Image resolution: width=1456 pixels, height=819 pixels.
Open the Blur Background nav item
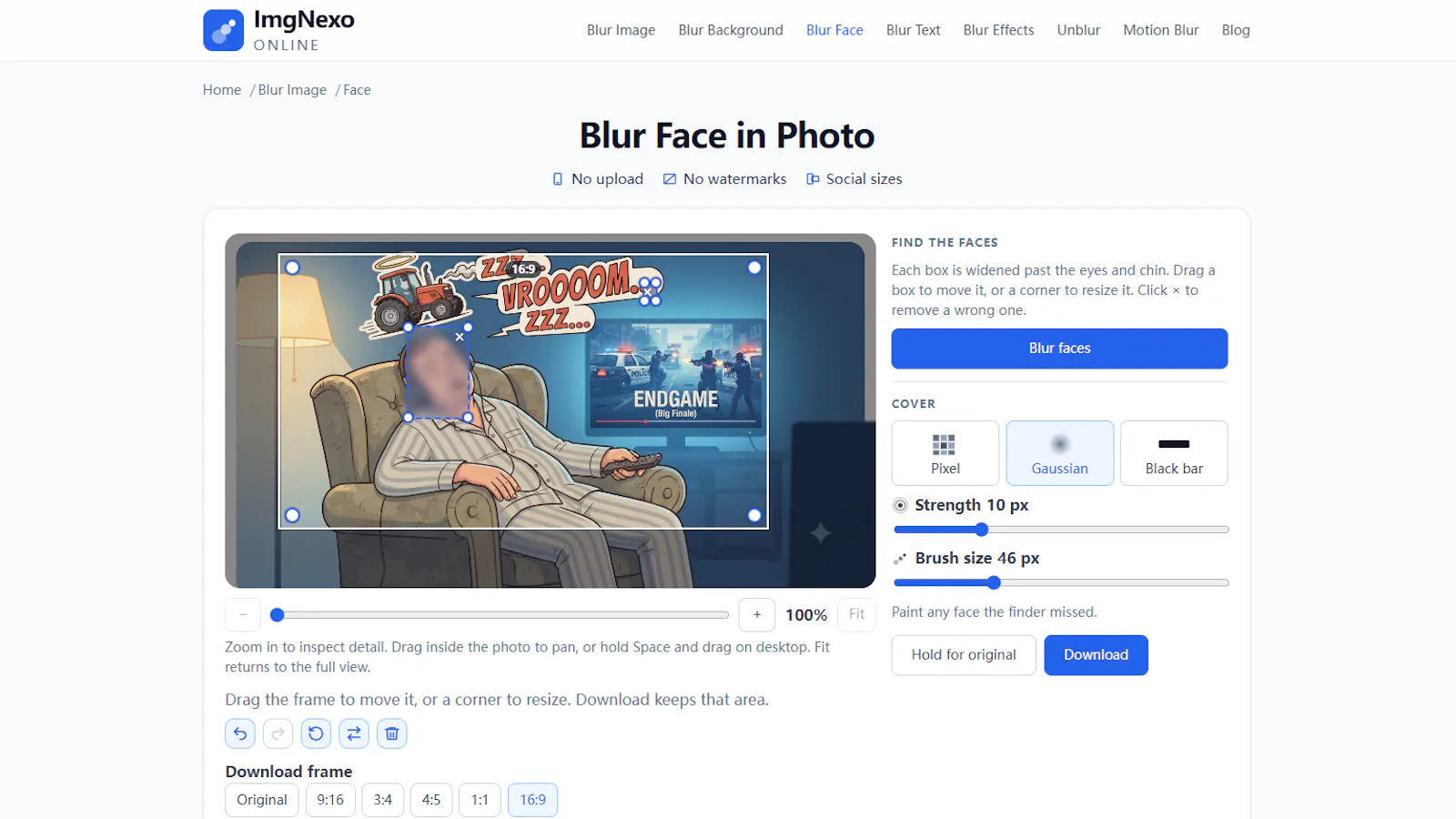(731, 30)
